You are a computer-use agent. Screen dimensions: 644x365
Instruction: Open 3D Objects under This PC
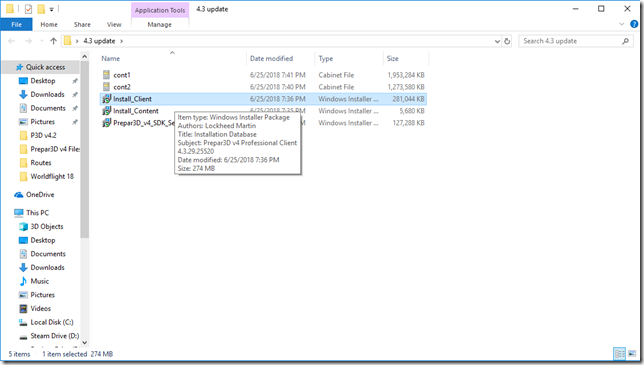click(46, 227)
